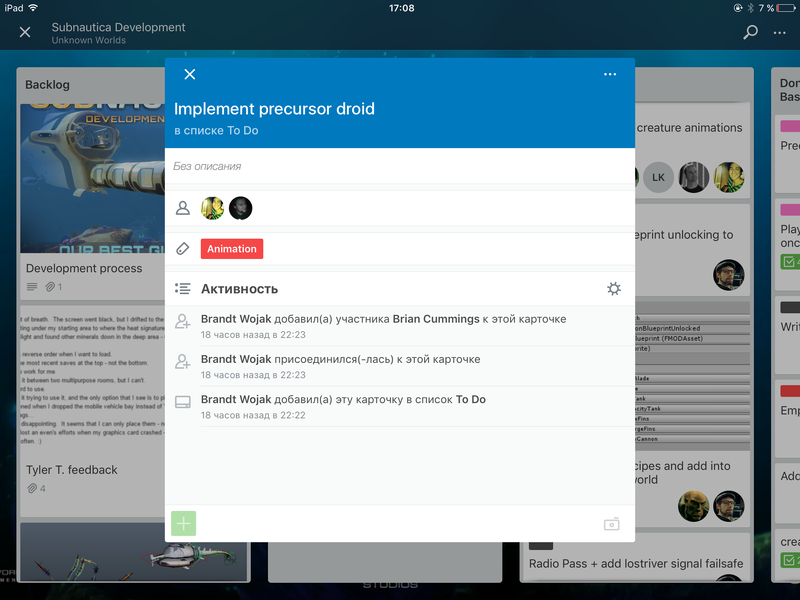The width and height of the screenshot is (800, 600).
Task: Tap attachment paperclip on Development process card
Action: point(50,287)
